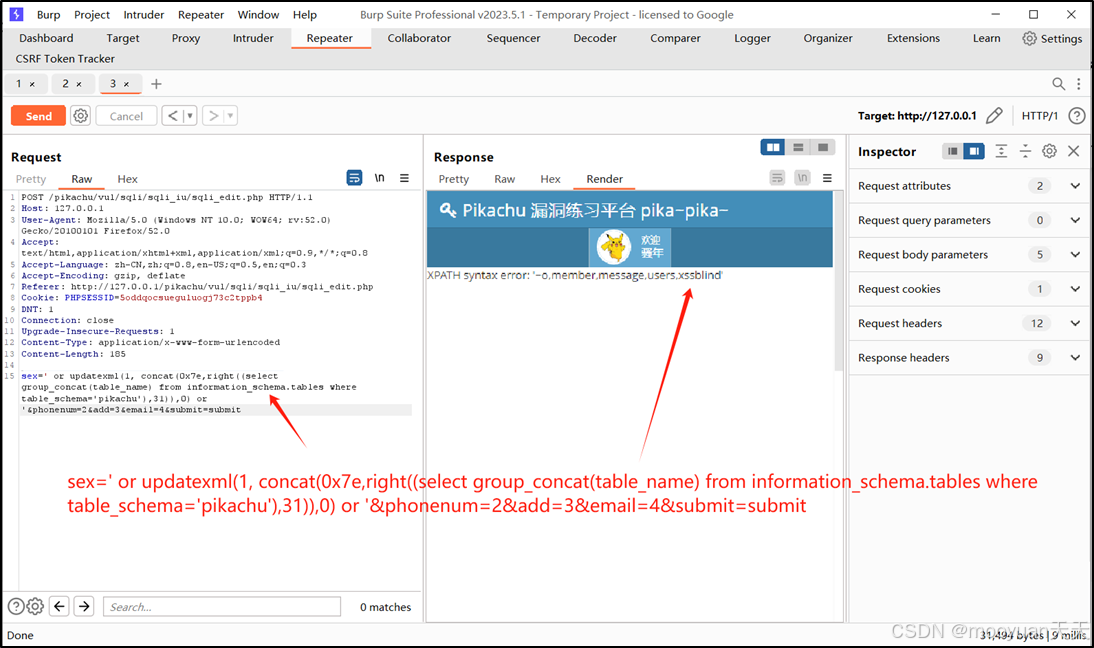Collapse all Inspector sections icon

coord(1025,151)
